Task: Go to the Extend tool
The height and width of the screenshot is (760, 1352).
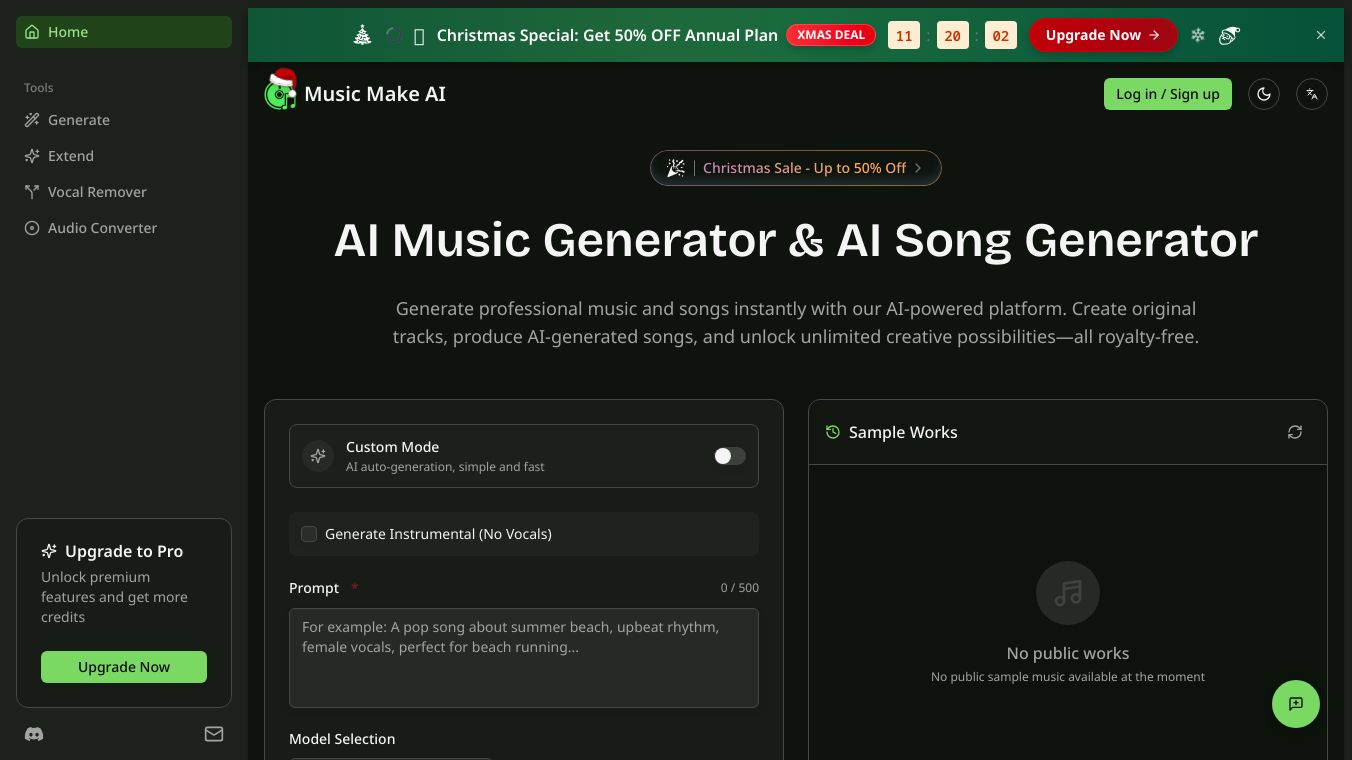Action: pos(124,156)
